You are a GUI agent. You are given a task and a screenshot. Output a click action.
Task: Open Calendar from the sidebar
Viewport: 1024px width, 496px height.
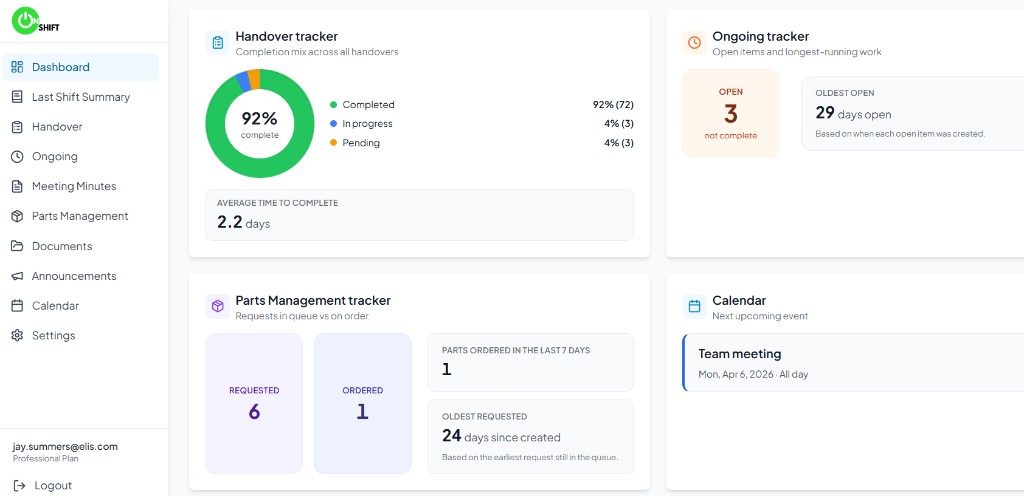pos(80,305)
